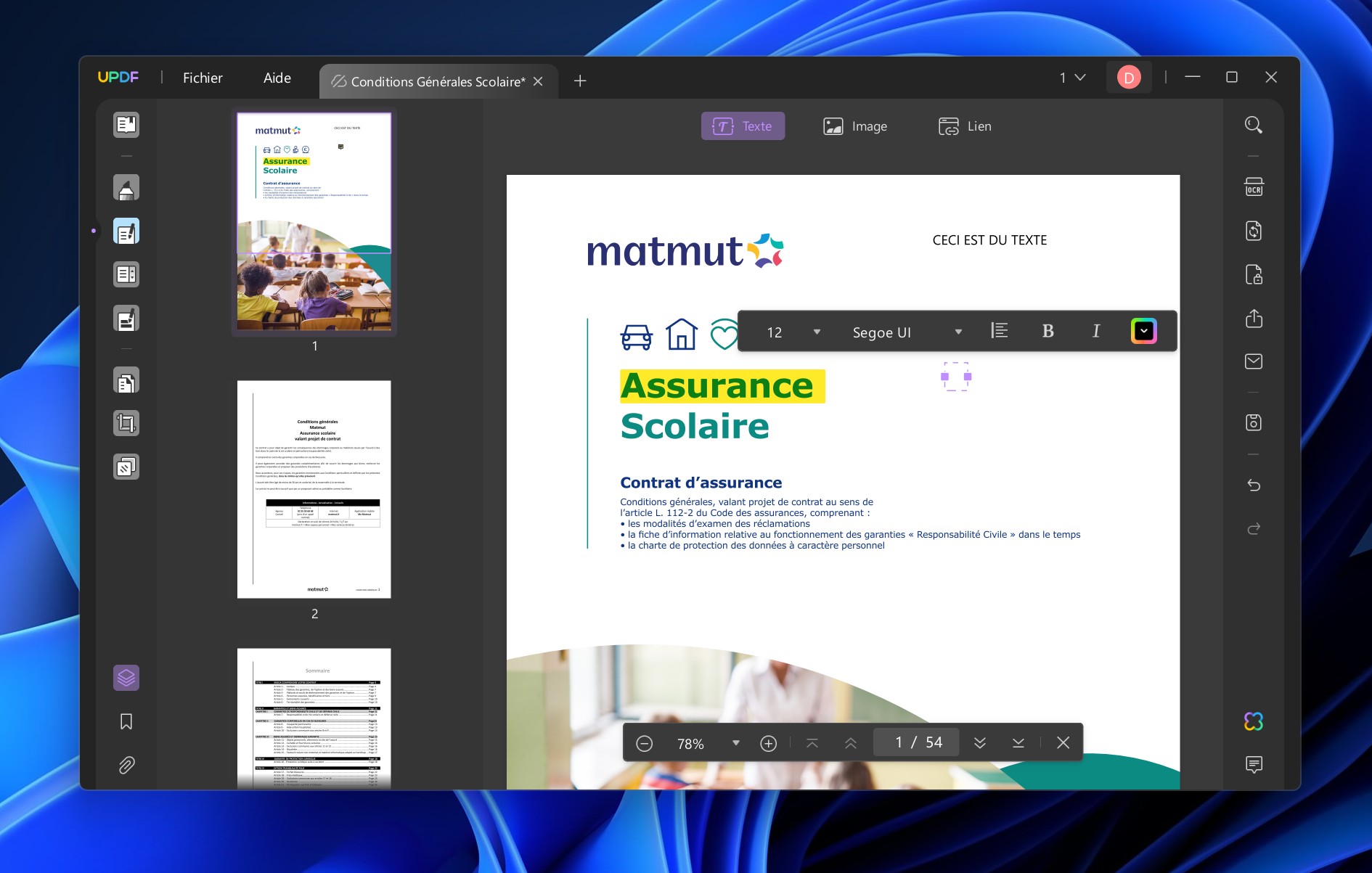
Task: Toggle the layers panel button
Action: (x=126, y=678)
